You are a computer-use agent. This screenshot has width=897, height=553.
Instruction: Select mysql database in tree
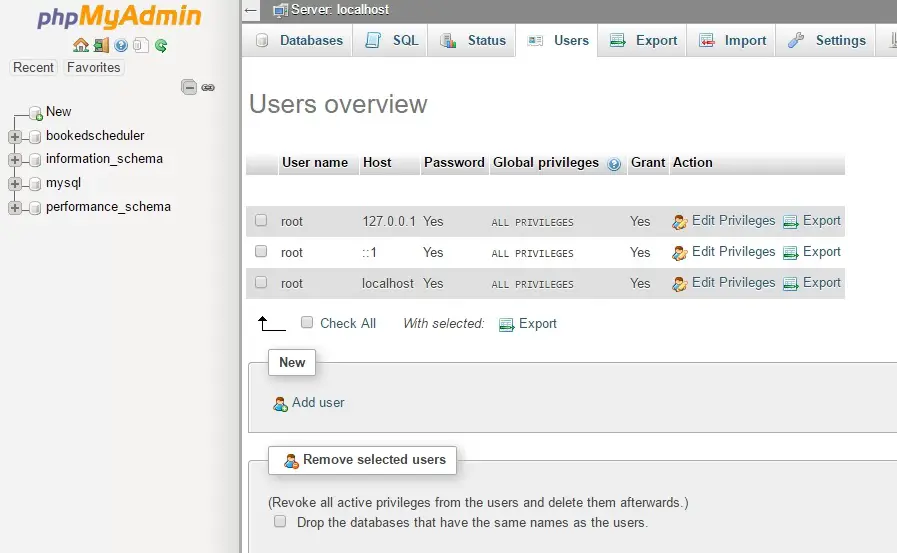tap(63, 183)
